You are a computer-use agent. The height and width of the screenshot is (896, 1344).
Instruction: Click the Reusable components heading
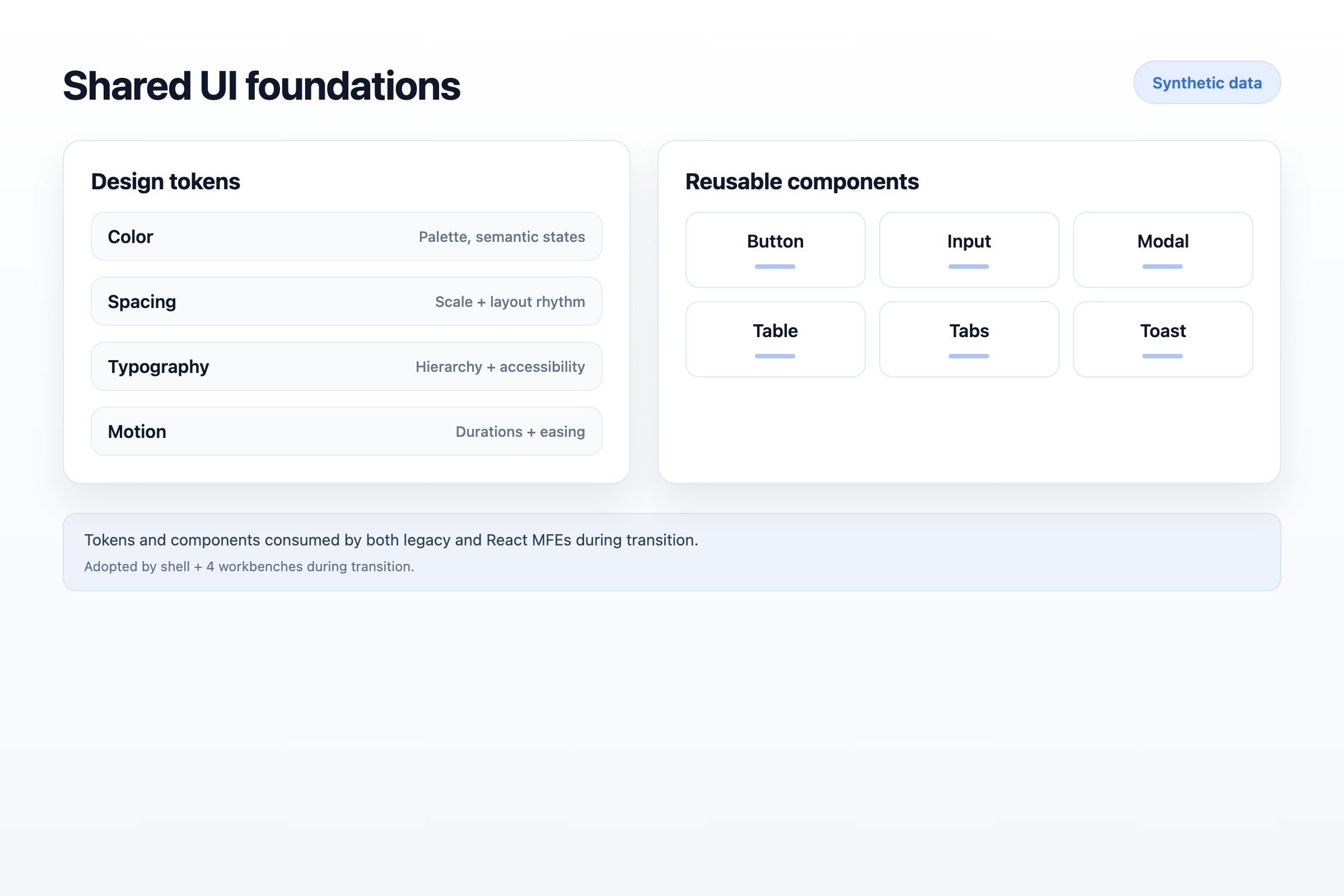[x=802, y=181]
